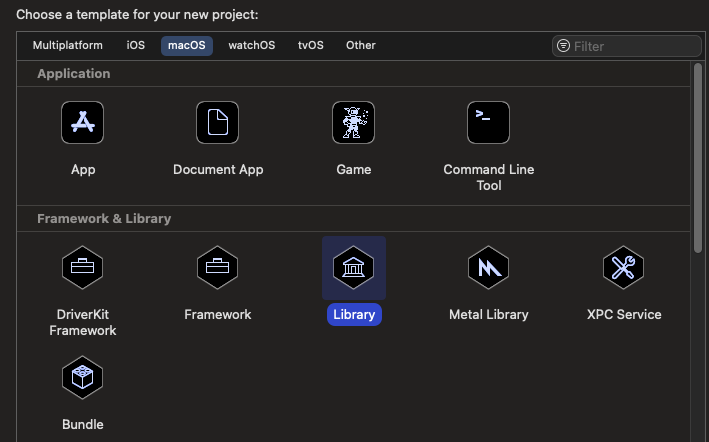Choose the Document App template icon

[x=218, y=123]
